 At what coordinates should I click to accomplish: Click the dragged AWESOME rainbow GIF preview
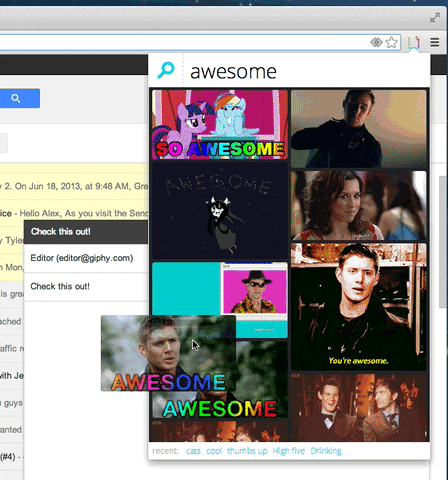(168, 353)
